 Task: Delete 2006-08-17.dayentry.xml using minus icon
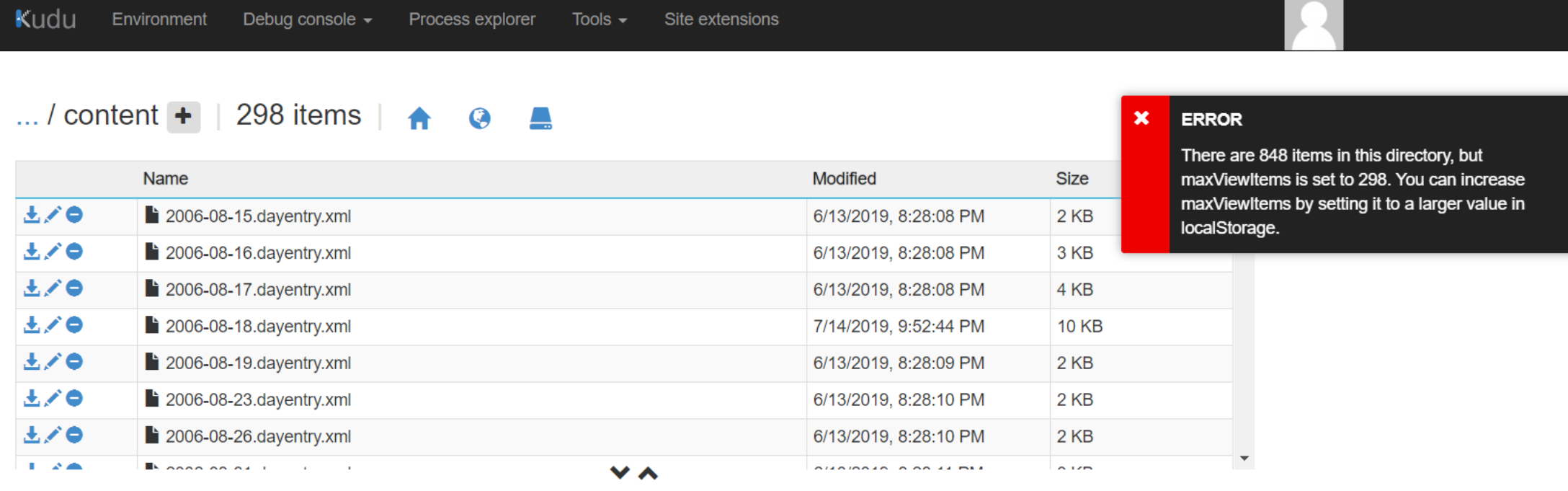(x=74, y=288)
